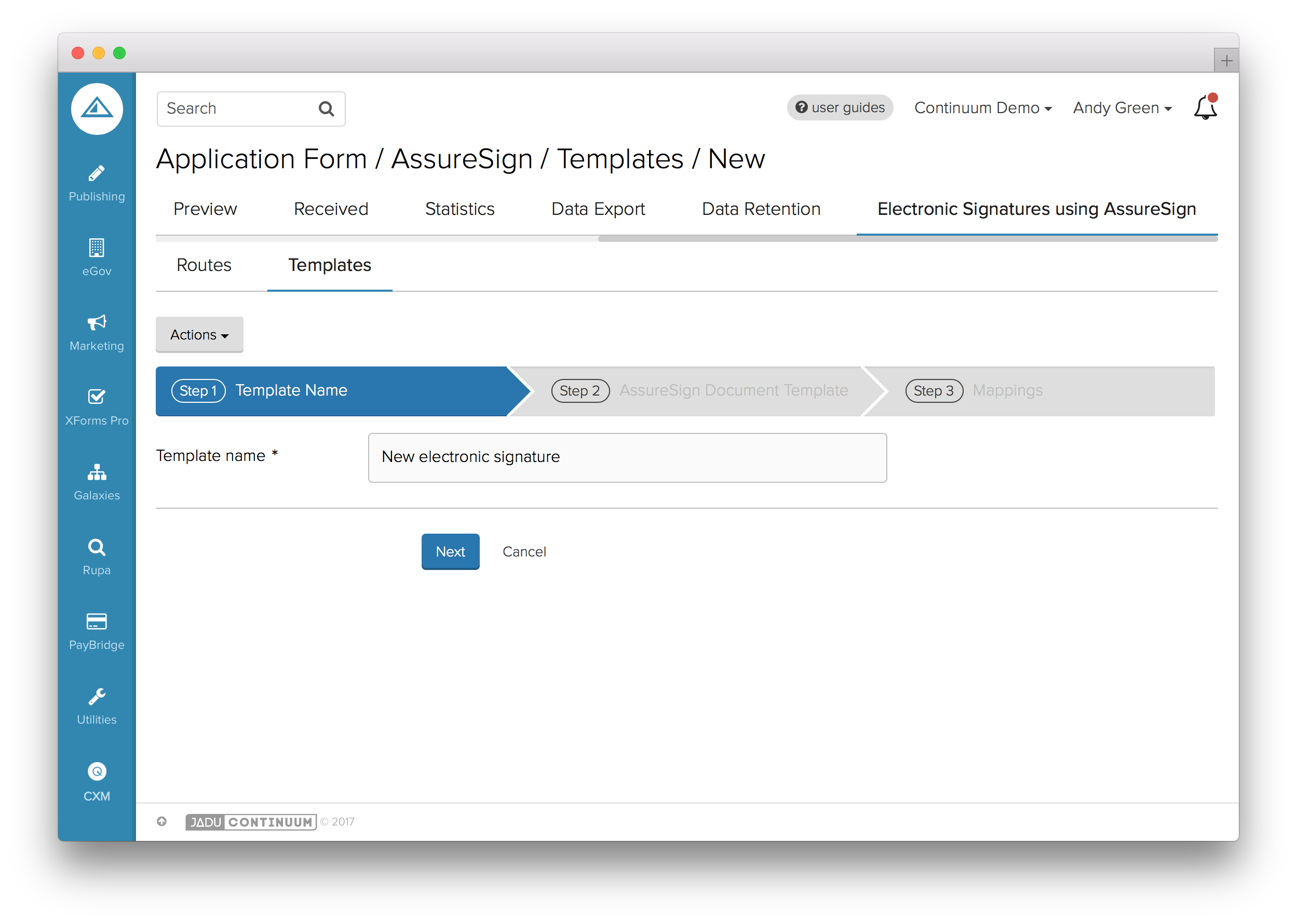Click the Next button

pos(450,551)
